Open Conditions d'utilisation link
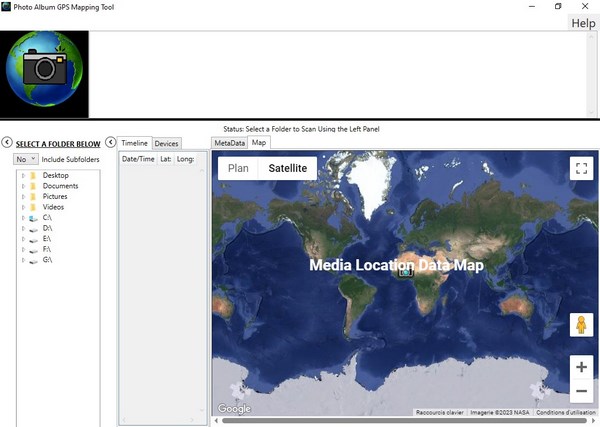This screenshot has height=427, width=600. [566, 412]
